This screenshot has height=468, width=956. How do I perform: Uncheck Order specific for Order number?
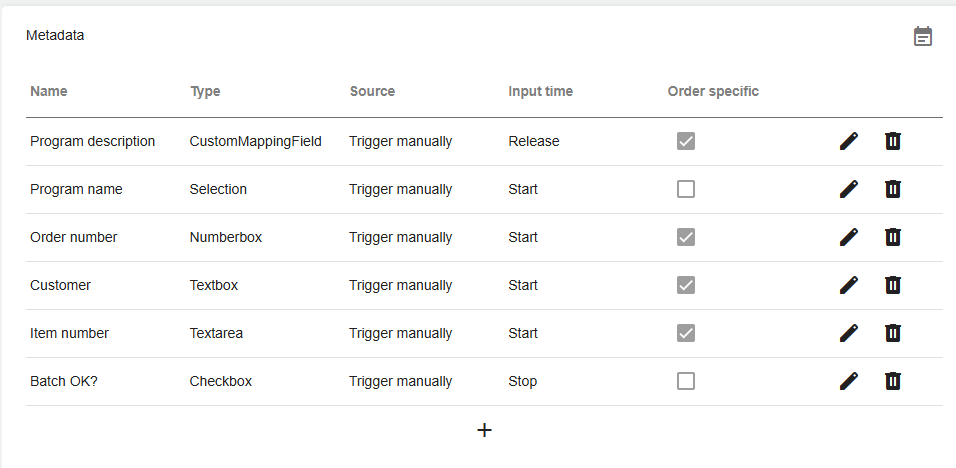coord(686,237)
